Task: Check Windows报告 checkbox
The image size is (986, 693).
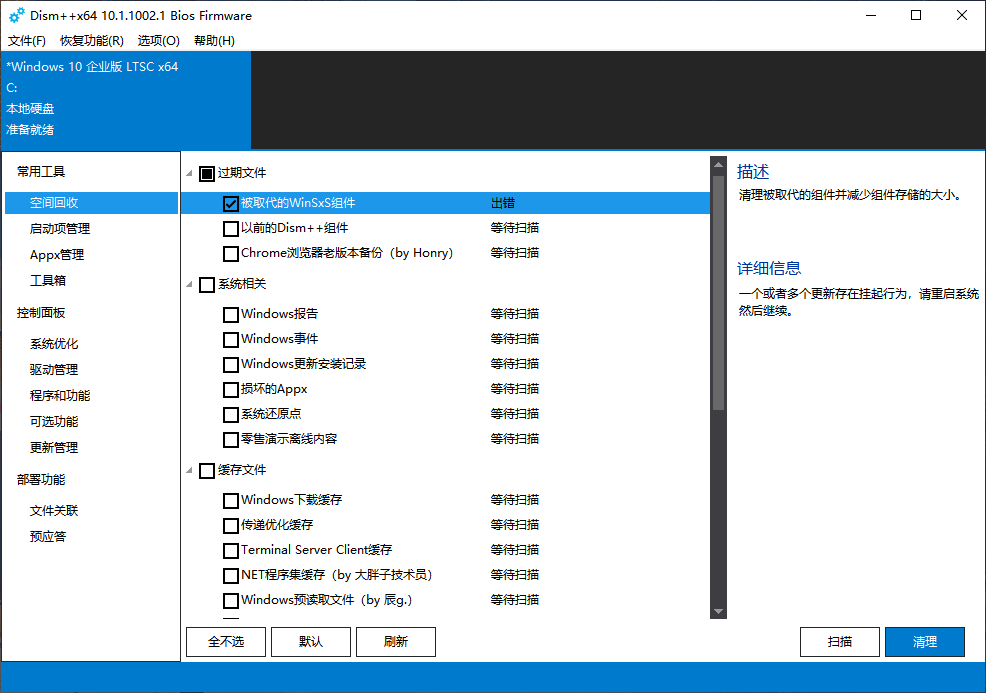Action: tap(231, 314)
